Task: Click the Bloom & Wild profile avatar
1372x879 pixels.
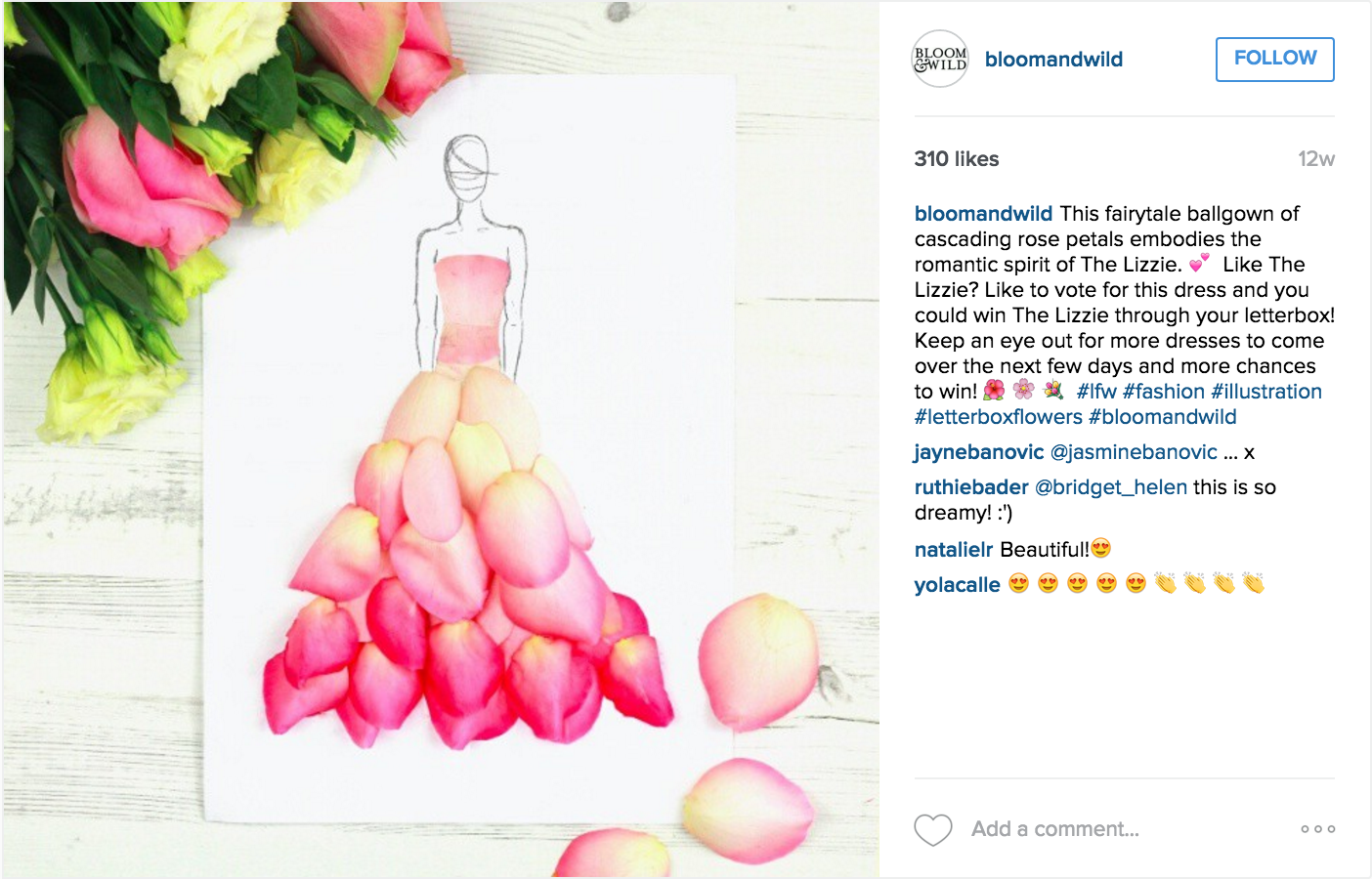Action: (940, 59)
